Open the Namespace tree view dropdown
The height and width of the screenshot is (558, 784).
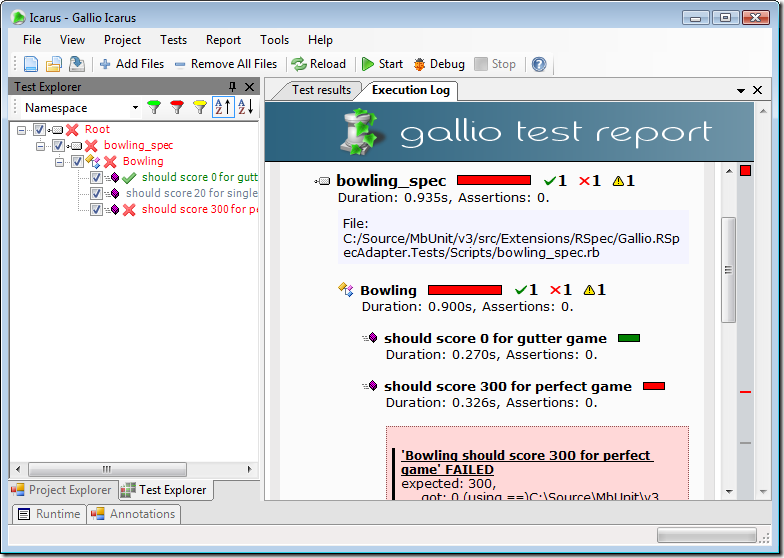pos(135,108)
